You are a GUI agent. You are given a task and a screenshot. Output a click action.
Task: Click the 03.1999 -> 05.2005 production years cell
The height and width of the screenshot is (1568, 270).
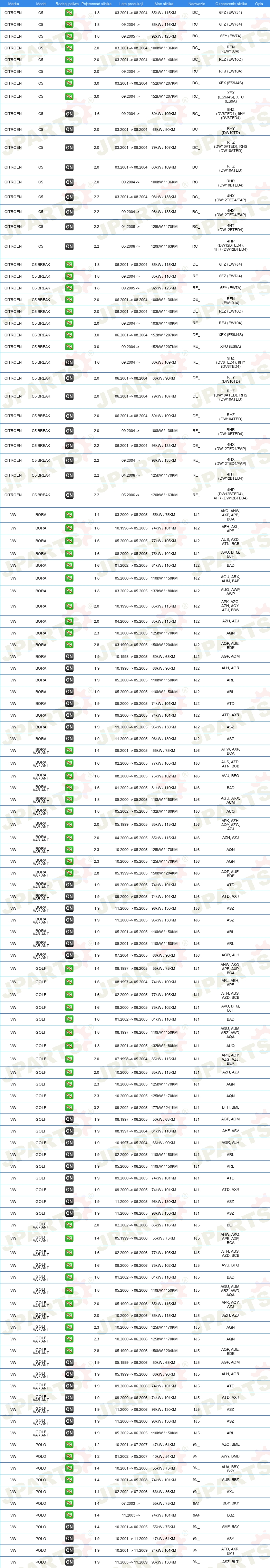pyautogui.click(x=131, y=645)
